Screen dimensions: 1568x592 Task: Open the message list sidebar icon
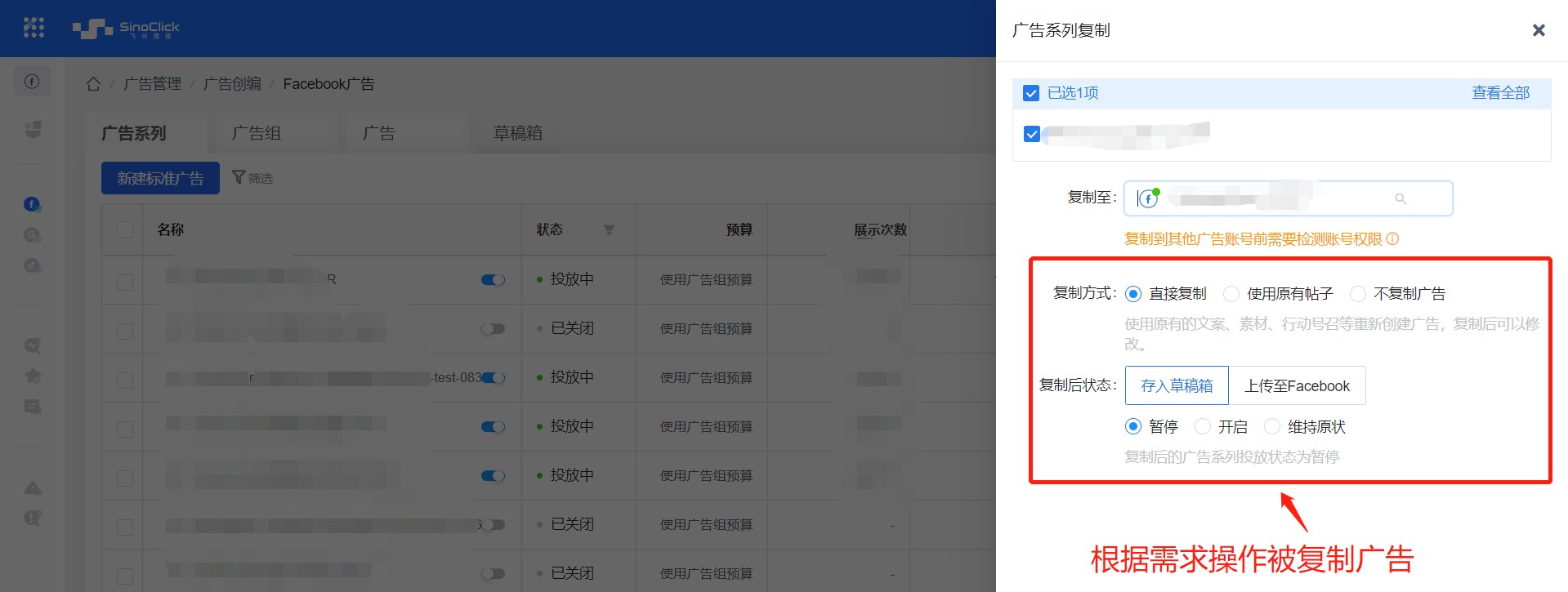32,406
